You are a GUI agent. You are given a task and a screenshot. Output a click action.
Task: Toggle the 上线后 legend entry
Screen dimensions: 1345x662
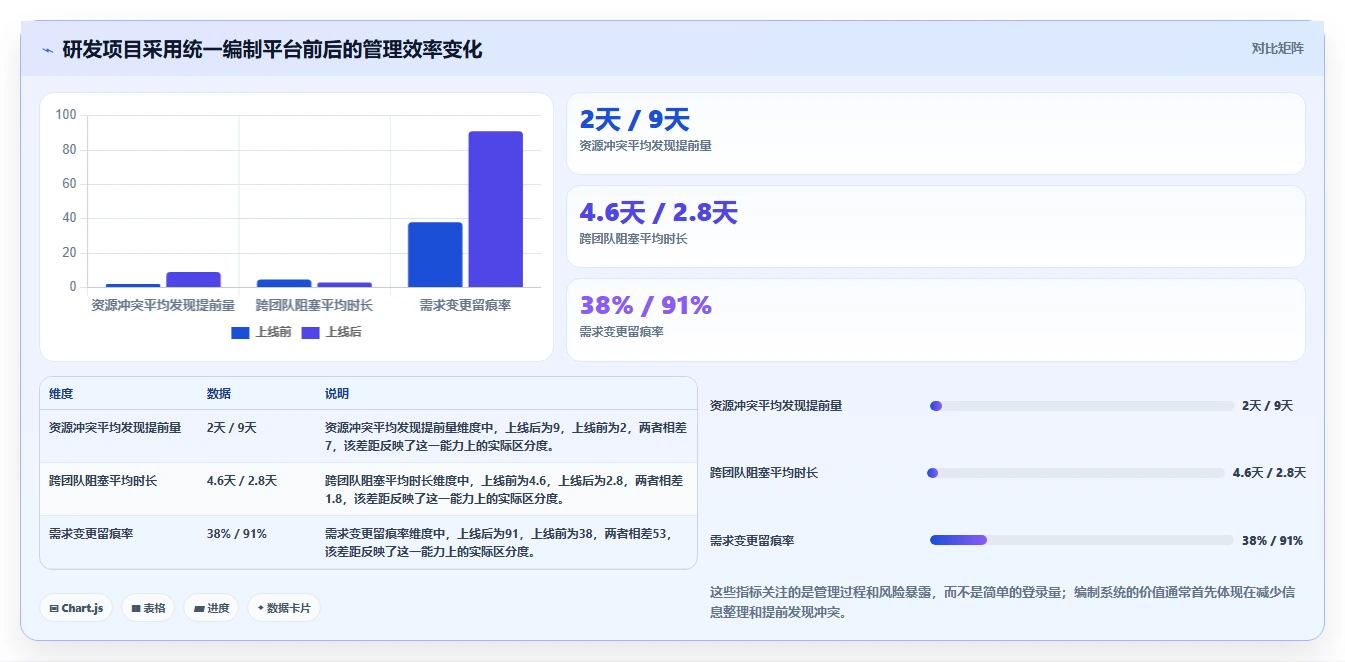pos(331,332)
